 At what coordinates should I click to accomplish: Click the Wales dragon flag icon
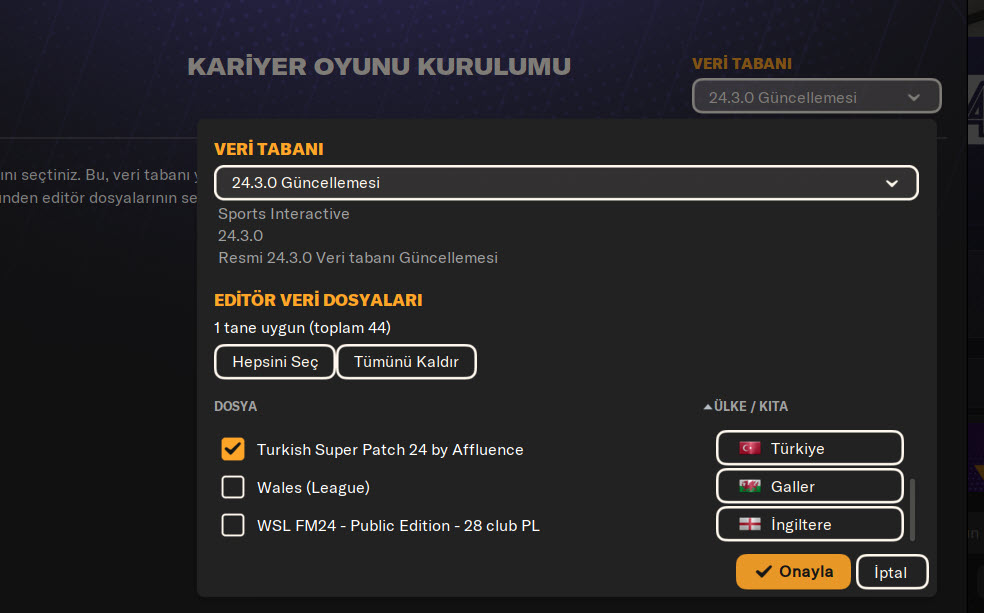point(749,486)
